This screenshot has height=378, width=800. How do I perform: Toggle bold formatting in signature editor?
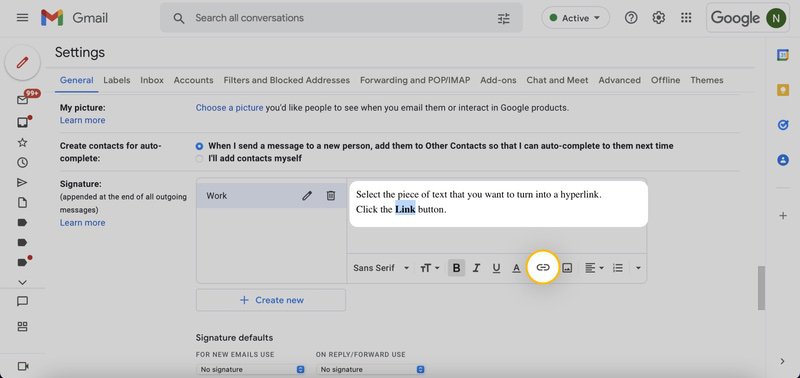[x=457, y=268]
